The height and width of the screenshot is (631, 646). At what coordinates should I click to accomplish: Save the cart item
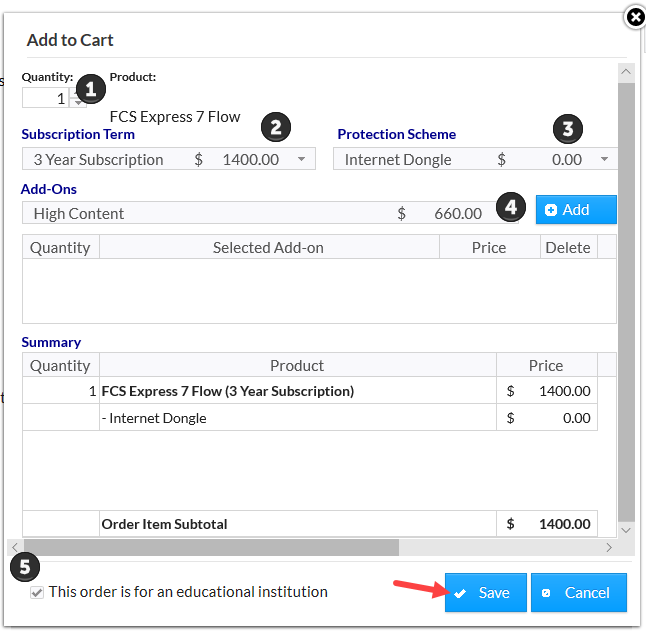485,592
